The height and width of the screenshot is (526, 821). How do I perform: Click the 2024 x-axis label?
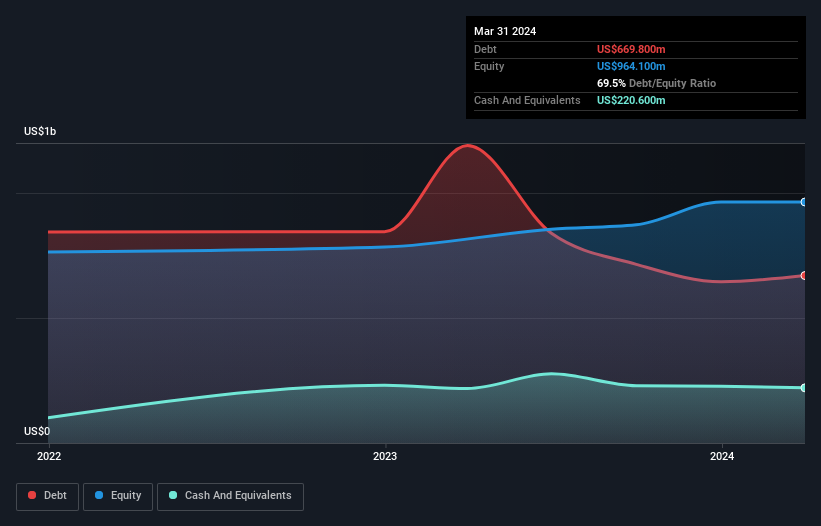pyautogui.click(x=722, y=456)
